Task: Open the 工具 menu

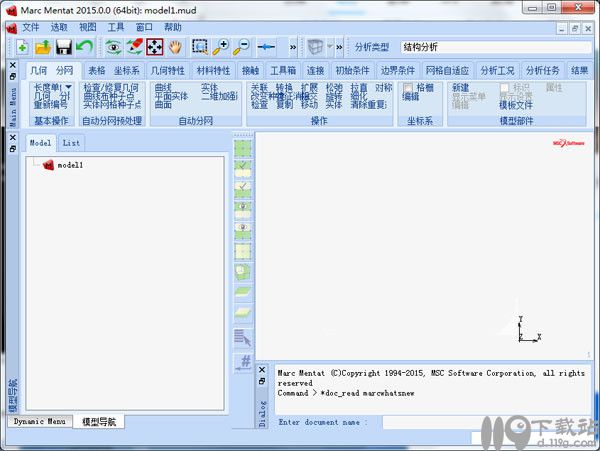Action: (x=116, y=27)
